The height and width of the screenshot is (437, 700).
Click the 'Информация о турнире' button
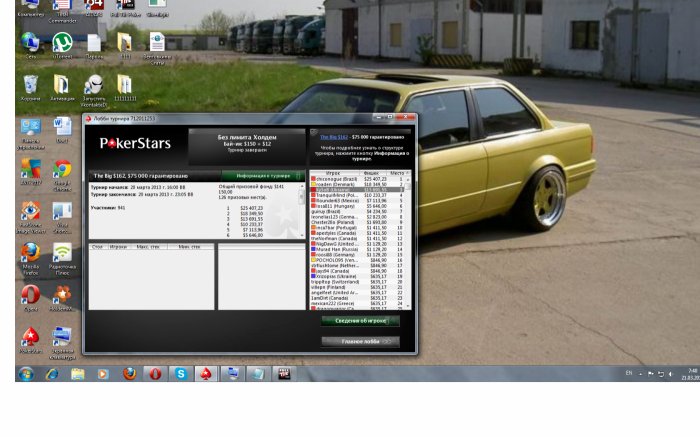pos(261,175)
